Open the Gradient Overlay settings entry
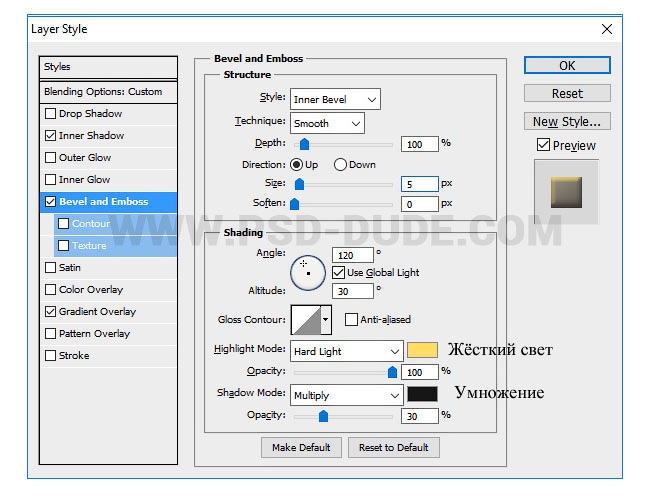Screen dimensions: 650x496 tap(108, 312)
